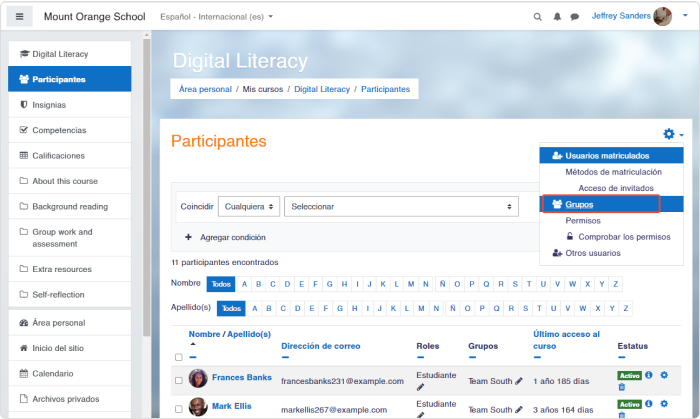This screenshot has height=419, width=700.
Task: Click Frances Banks profile picture
Action: click(x=198, y=378)
